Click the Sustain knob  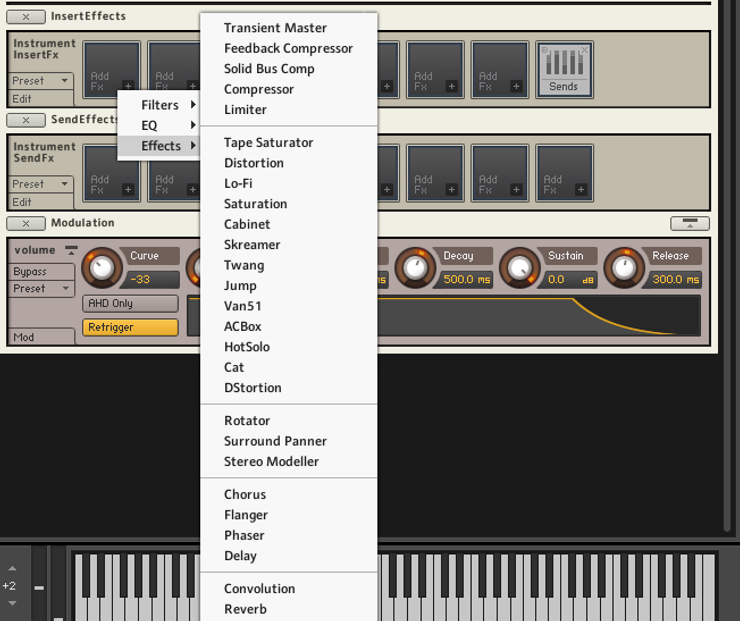pyautogui.click(x=520, y=268)
